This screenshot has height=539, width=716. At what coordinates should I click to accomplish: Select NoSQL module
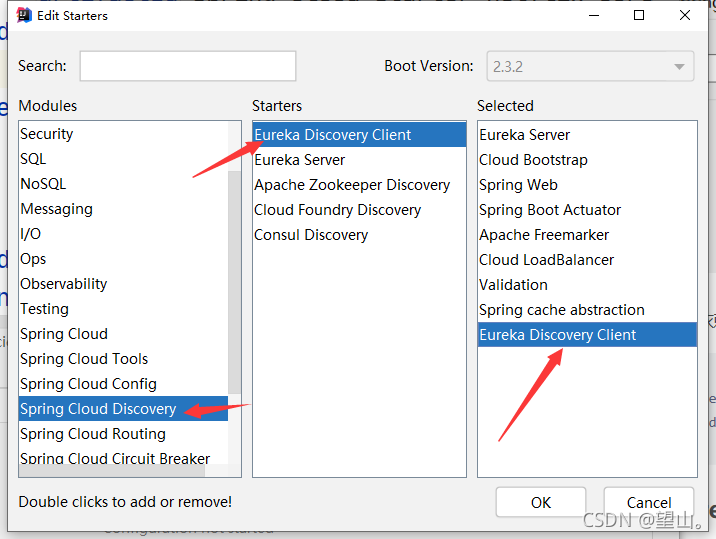point(123,184)
